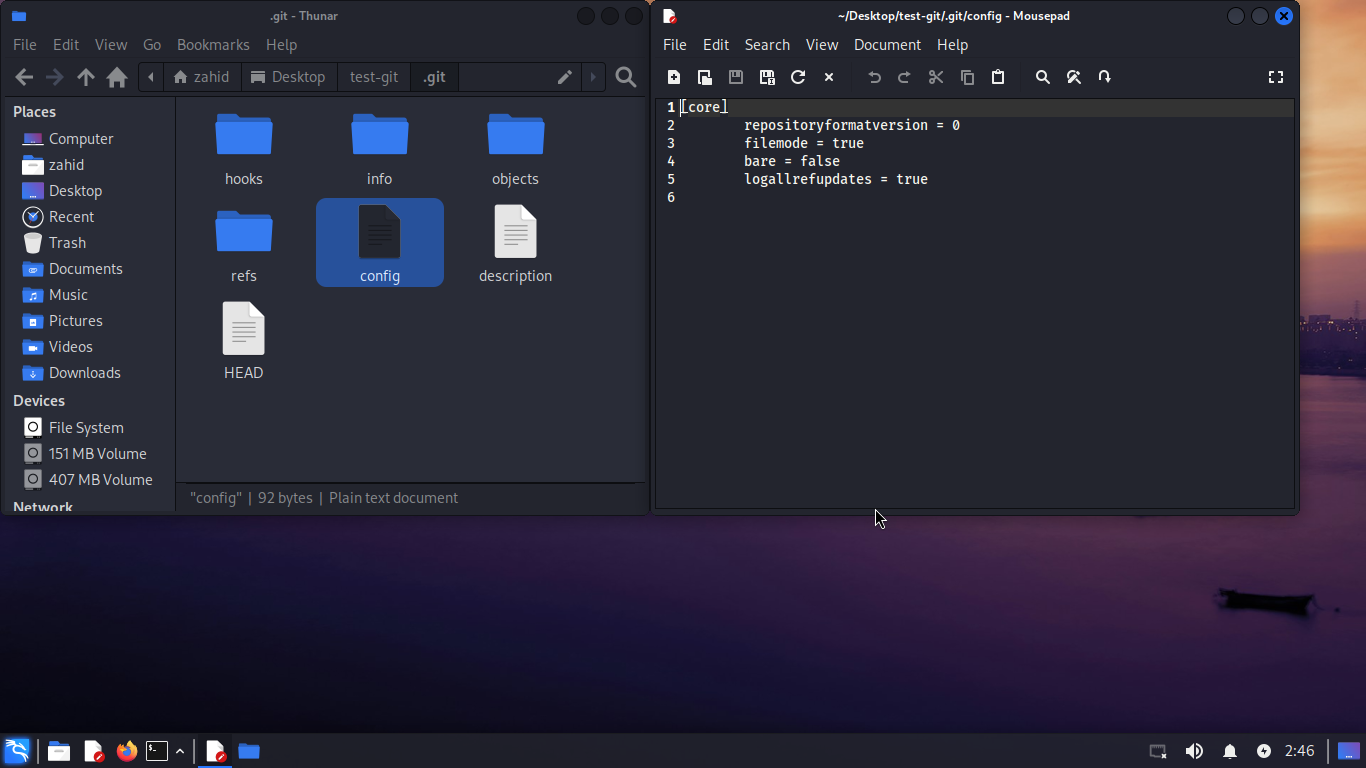Open Find and Replace in Mousepad
The height and width of the screenshot is (768, 1366).
(x=1074, y=77)
